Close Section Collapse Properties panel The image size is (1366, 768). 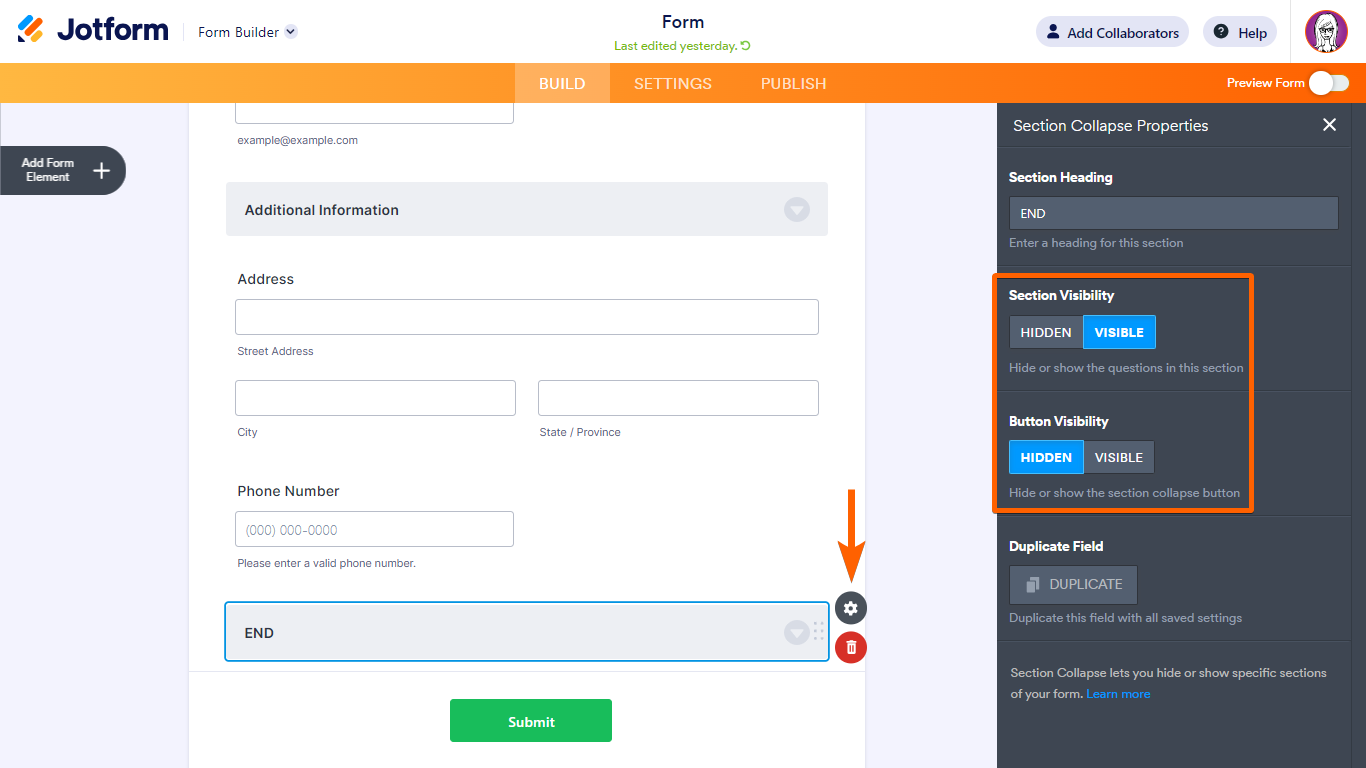[x=1329, y=125]
